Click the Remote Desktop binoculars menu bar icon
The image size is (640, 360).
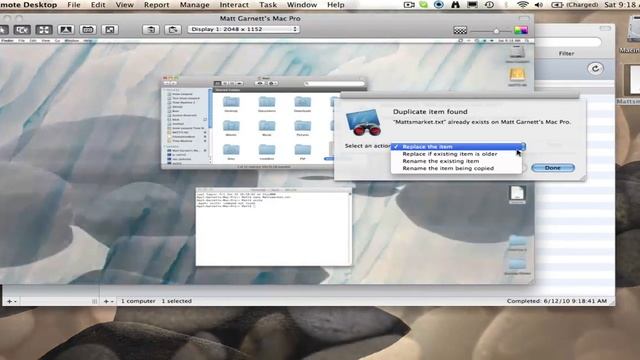point(456,5)
